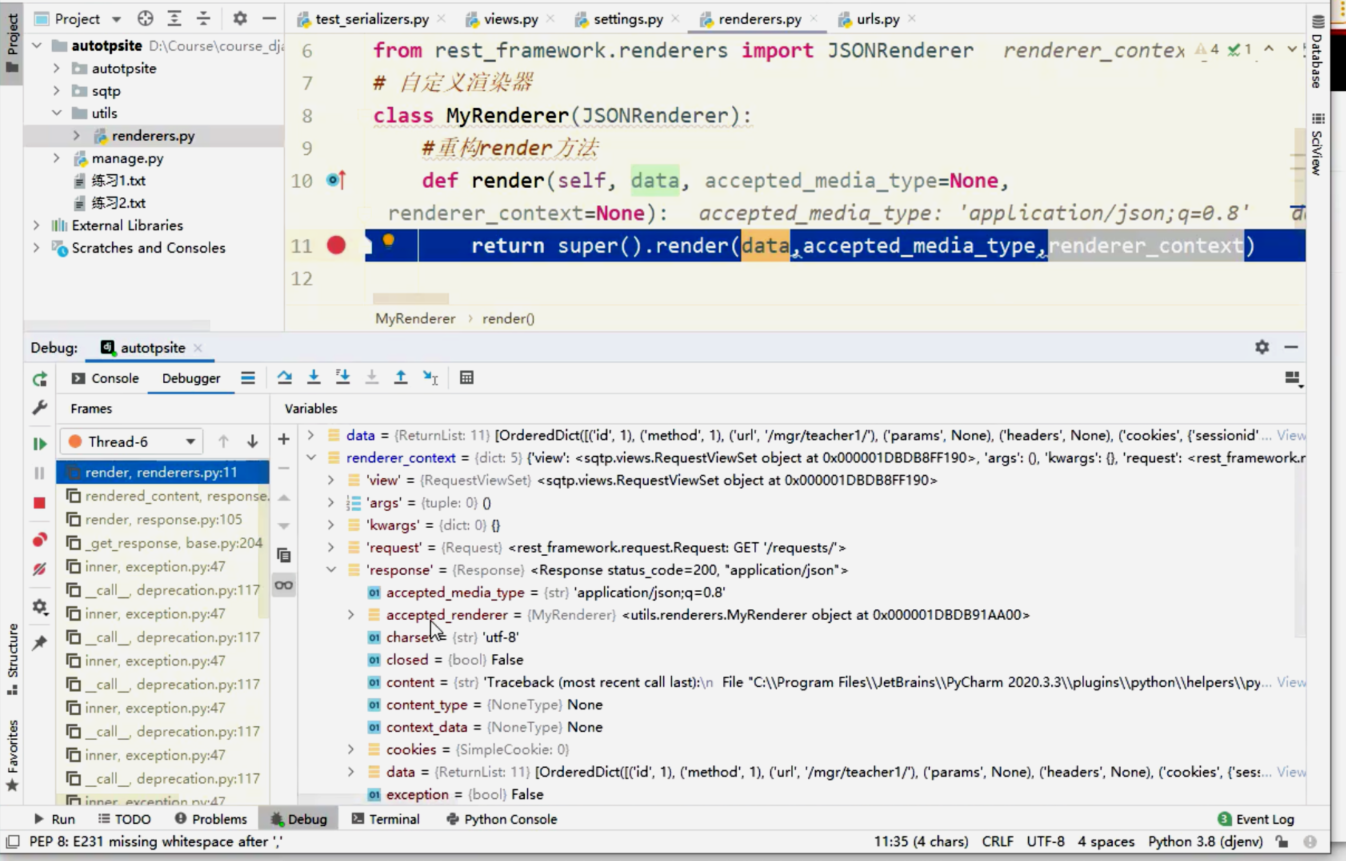Viewport: 1346px width, 861px height.
Task: Open View Breakpoints dialog
Action: click(x=40, y=540)
